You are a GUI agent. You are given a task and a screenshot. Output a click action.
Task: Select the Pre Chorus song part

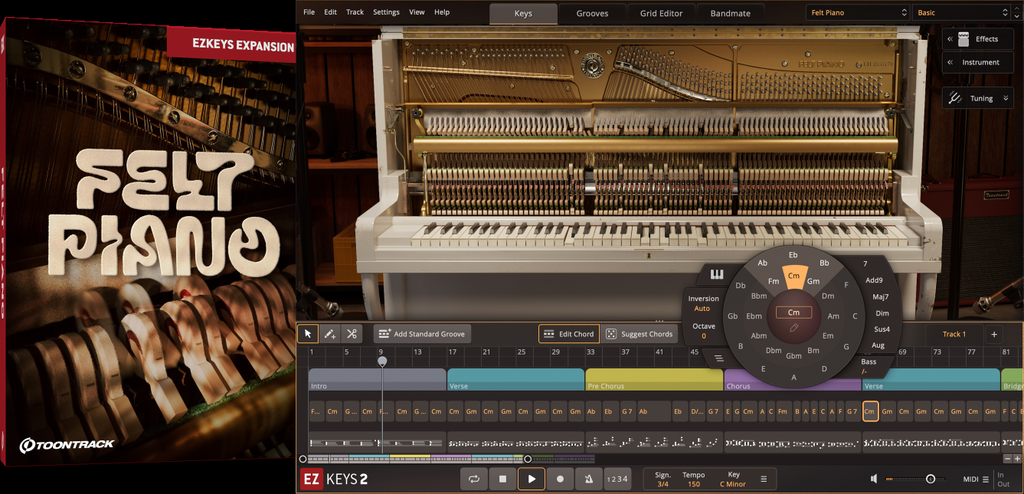click(x=654, y=380)
